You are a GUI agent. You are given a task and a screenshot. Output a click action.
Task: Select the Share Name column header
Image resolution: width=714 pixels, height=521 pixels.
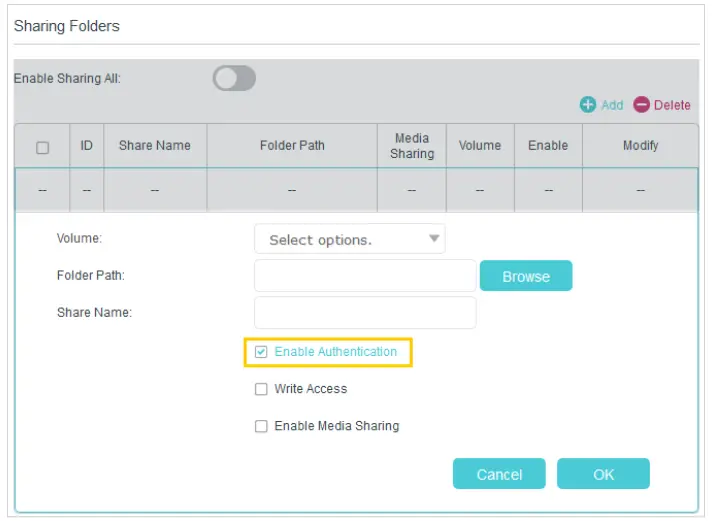click(155, 146)
